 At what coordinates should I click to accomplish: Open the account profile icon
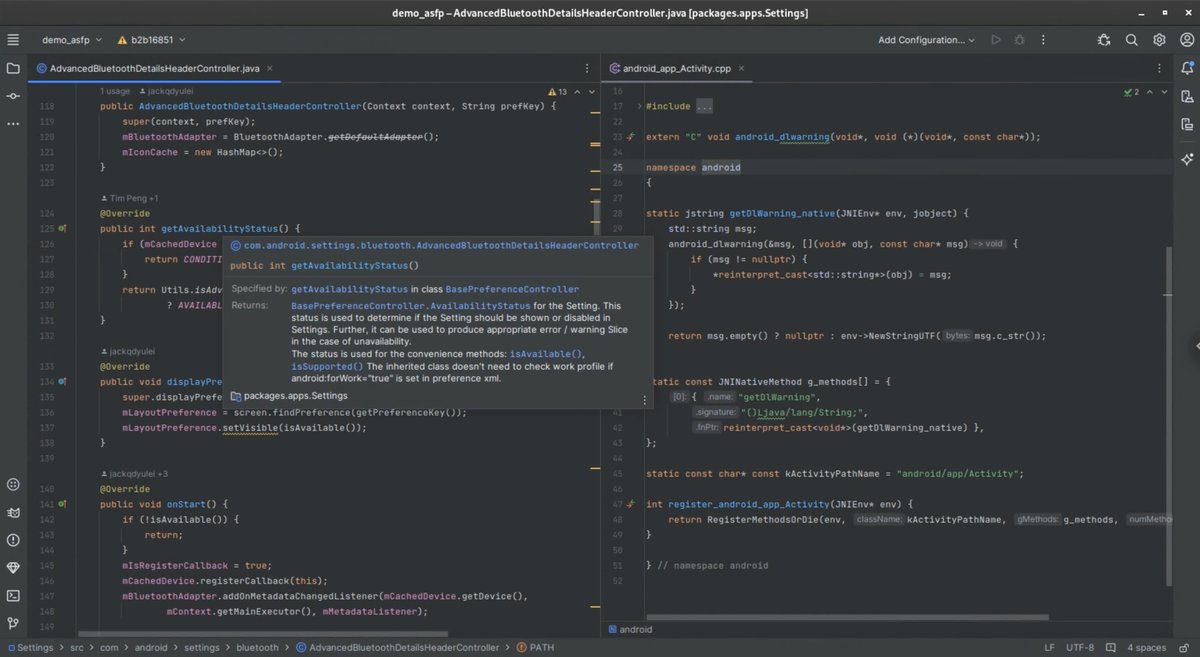(x=1186, y=40)
